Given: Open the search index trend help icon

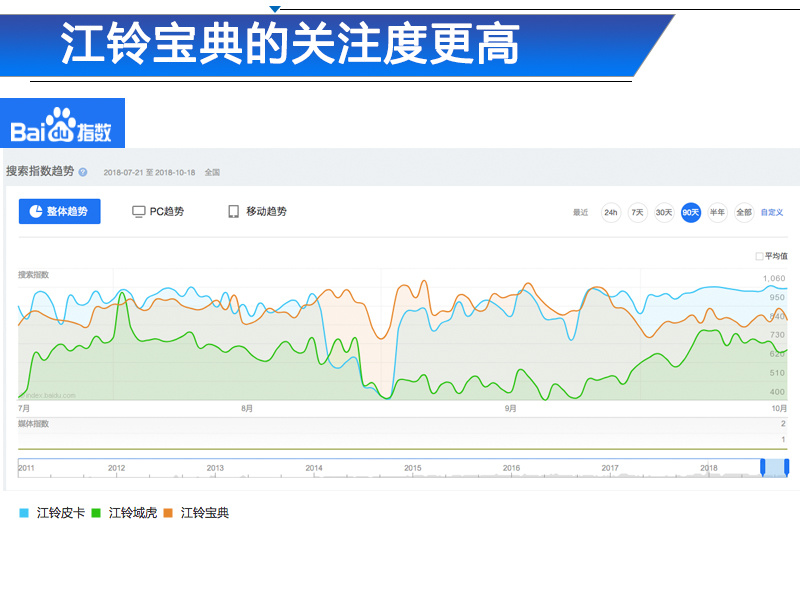Looking at the screenshot, I should (83, 172).
